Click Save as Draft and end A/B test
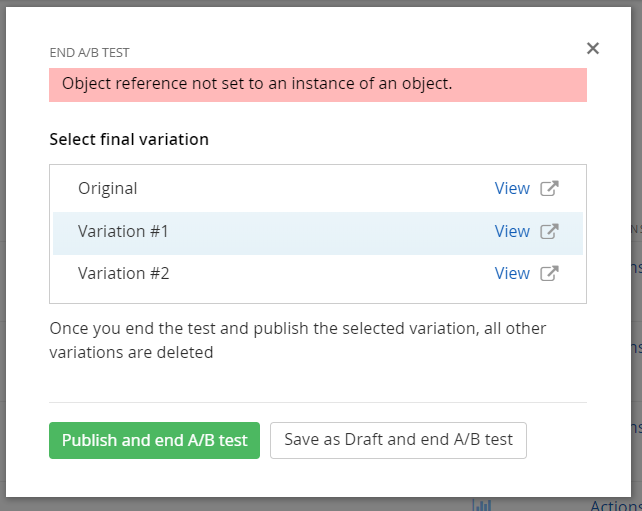Viewport: 642px width, 511px height. [398, 440]
